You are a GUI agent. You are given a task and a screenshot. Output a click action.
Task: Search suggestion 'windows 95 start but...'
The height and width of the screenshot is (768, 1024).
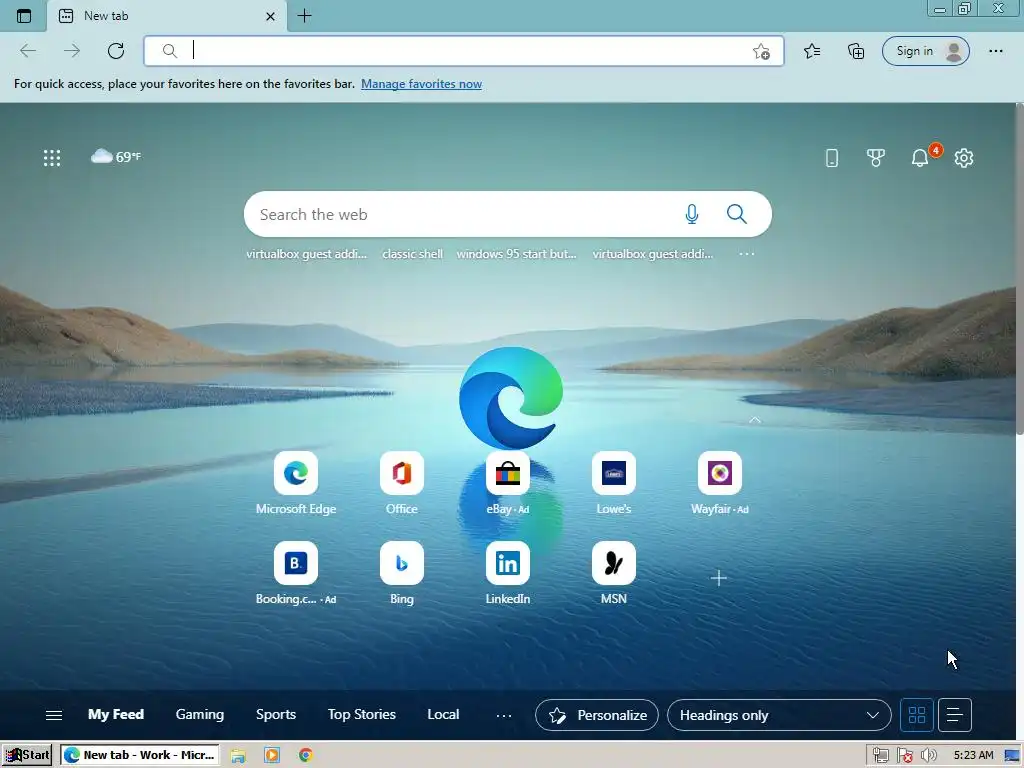point(517,254)
